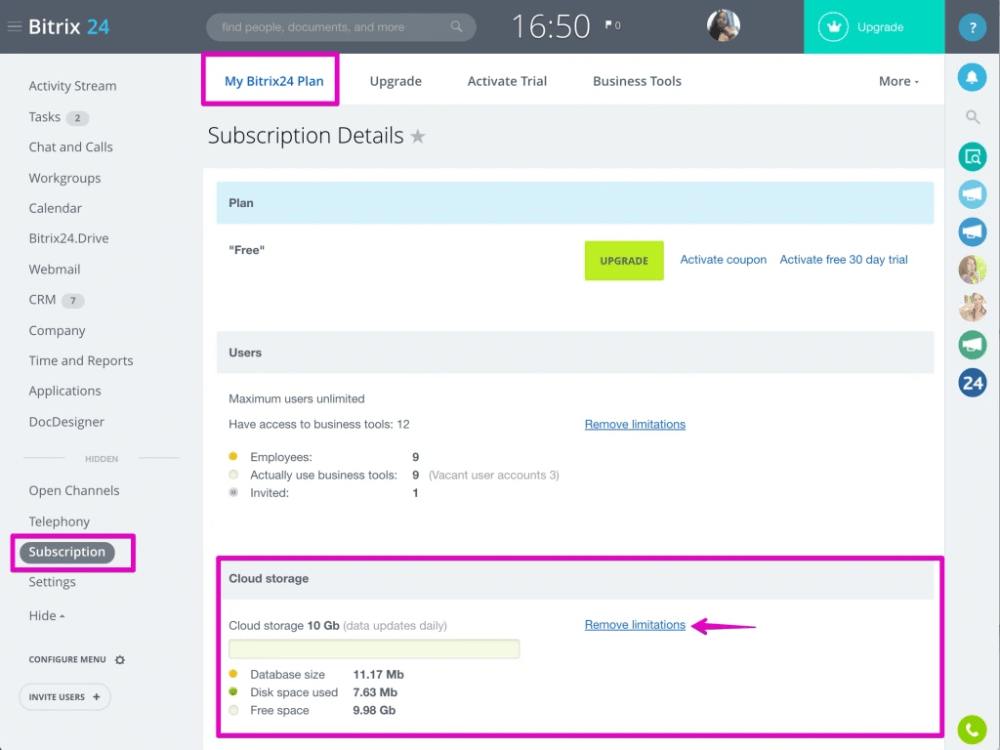
Task: Open the green phone icon at bottom right
Action: tap(971, 729)
